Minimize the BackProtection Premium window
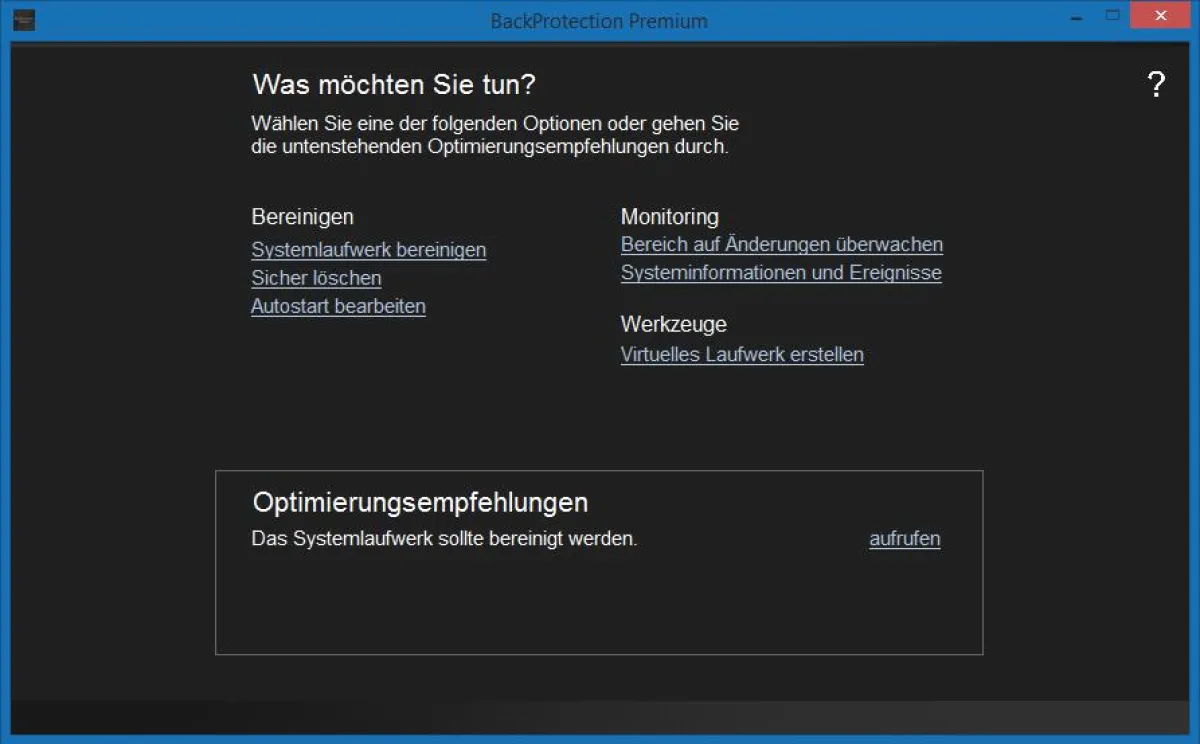 [x=1074, y=16]
